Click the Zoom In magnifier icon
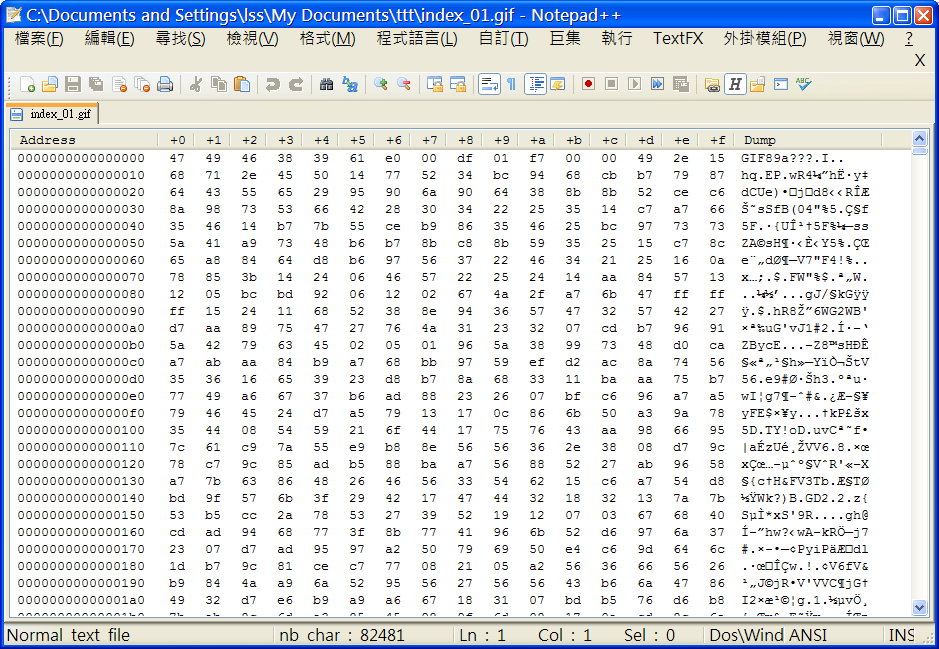This screenshot has width=939, height=649. point(380,84)
